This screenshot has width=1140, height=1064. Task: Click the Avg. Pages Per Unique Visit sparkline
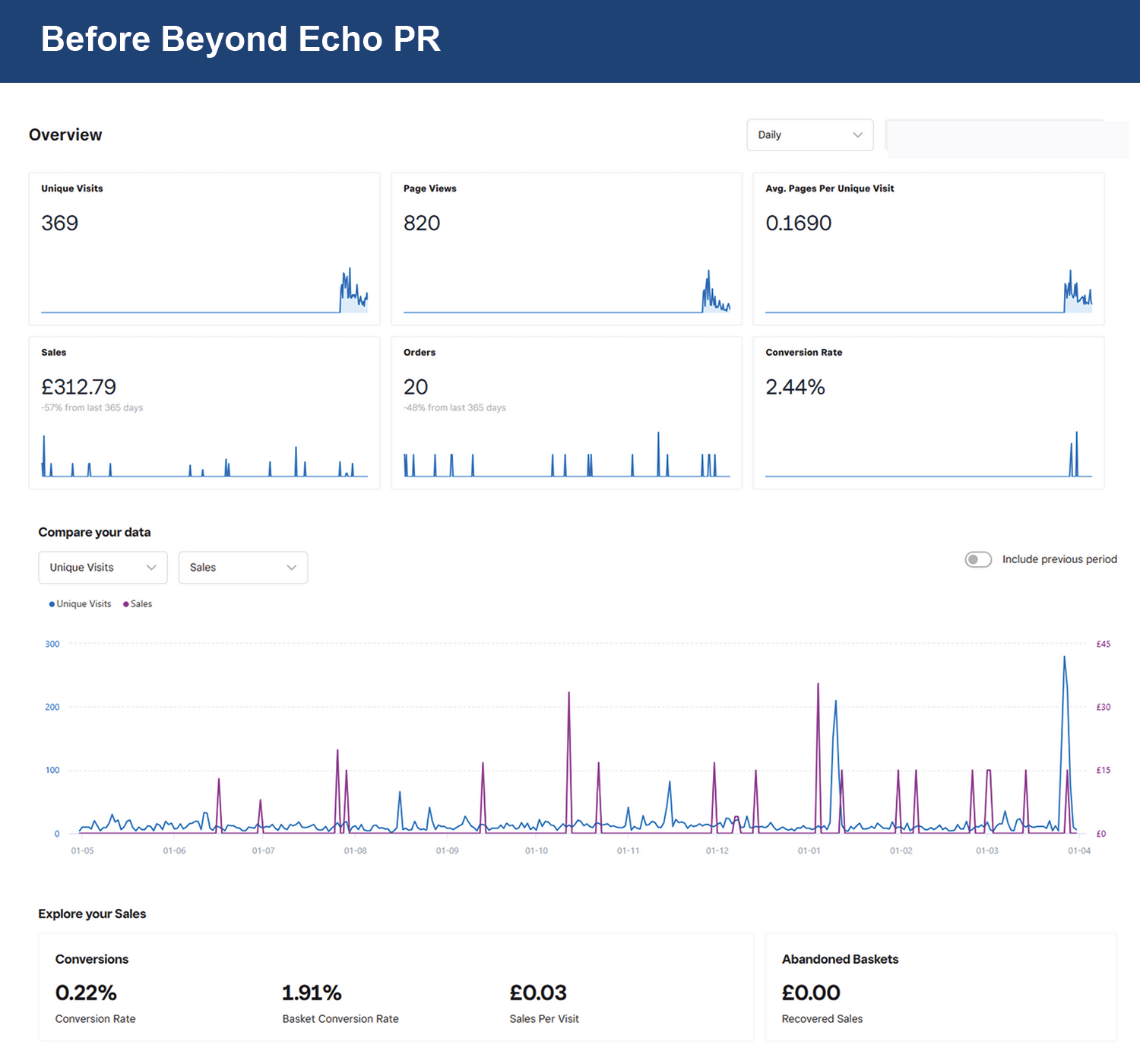click(928, 291)
